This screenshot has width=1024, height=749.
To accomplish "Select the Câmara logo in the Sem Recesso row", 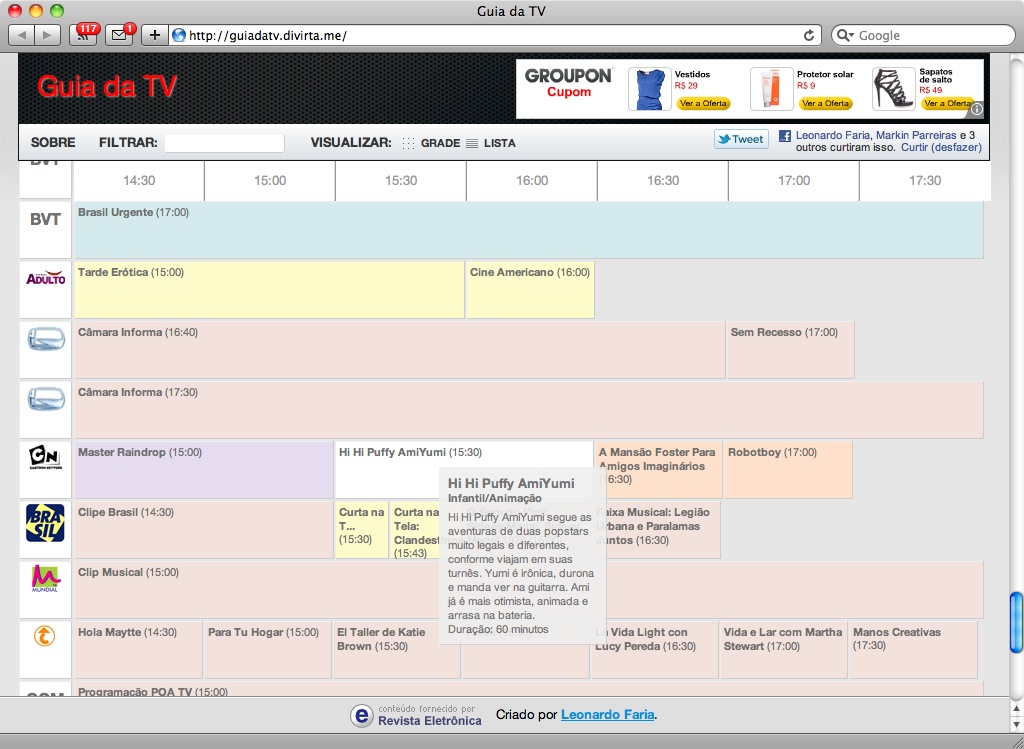I will tap(45, 340).
